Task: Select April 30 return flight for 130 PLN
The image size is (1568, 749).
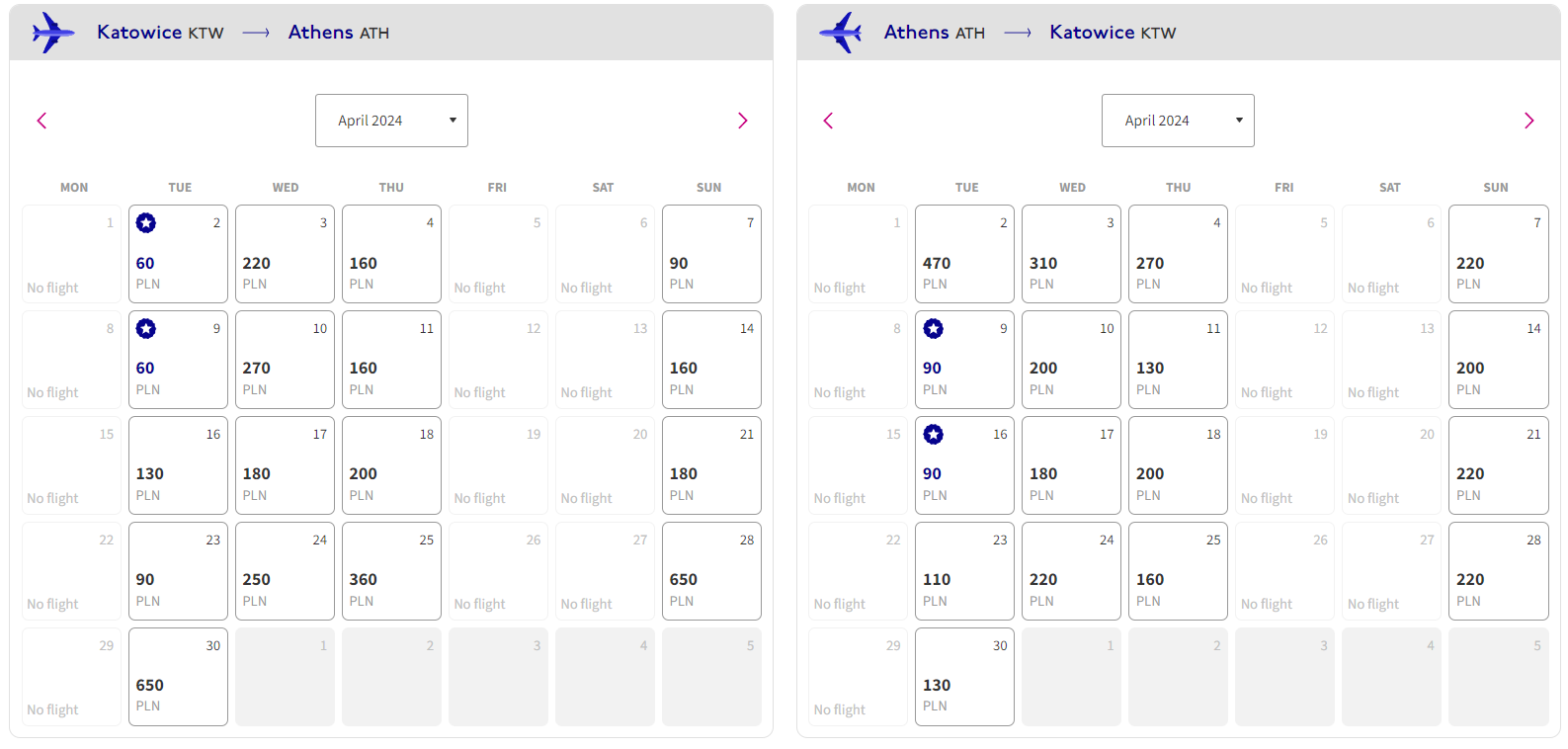Action: [x=964, y=677]
